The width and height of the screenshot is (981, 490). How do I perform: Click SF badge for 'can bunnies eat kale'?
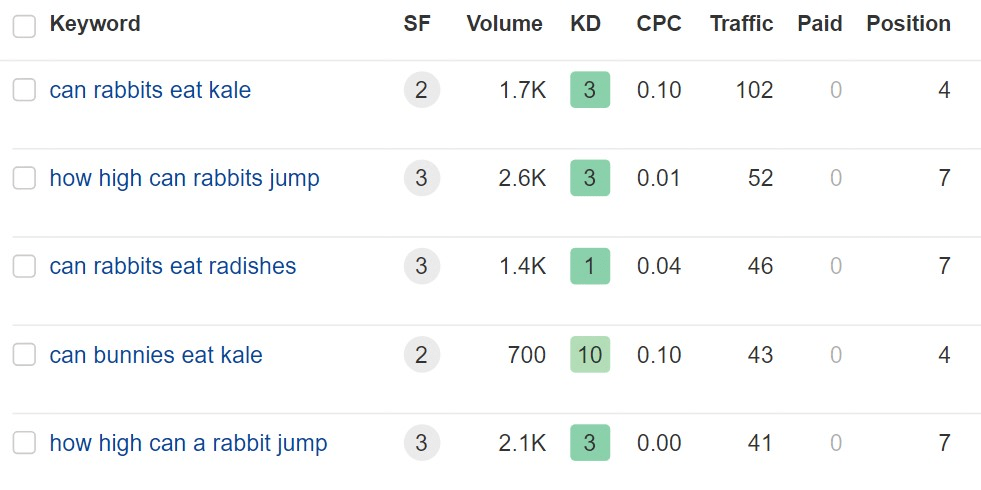pos(421,355)
